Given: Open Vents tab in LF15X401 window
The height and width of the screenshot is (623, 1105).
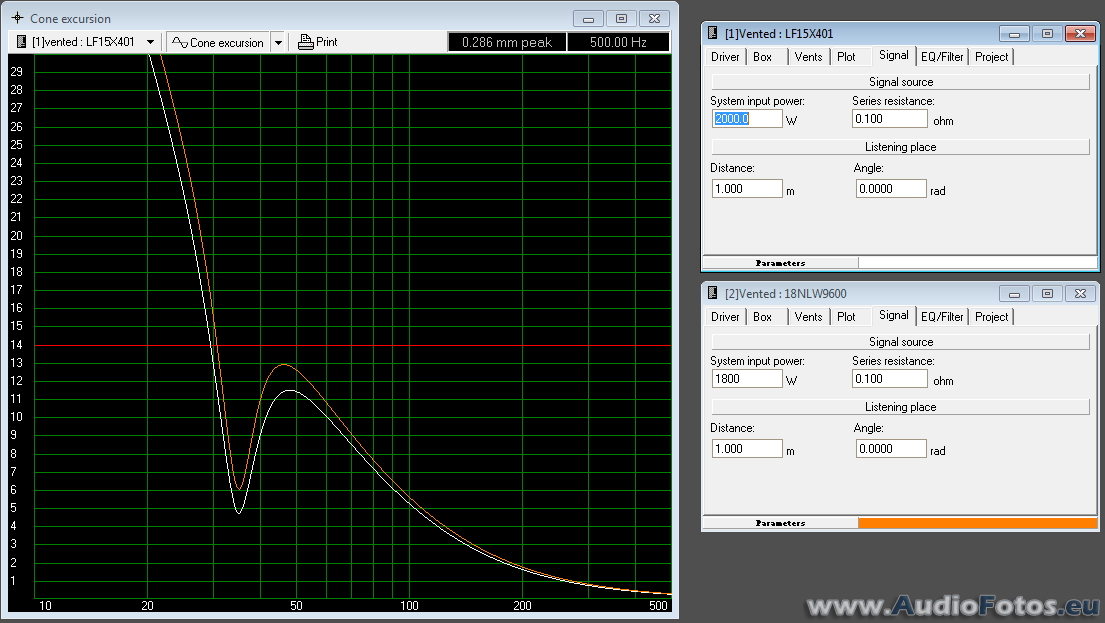Looking at the screenshot, I should click(808, 57).
